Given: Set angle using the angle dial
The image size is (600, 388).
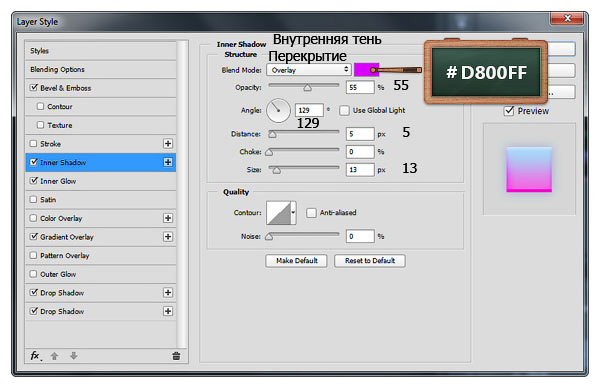Looking at the screenshot, I should point(278,111).
